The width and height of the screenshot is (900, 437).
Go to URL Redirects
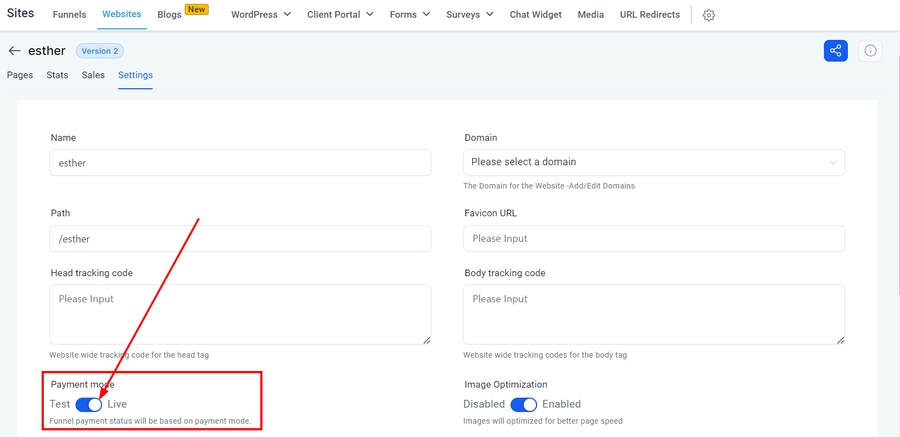coord(649,15)
